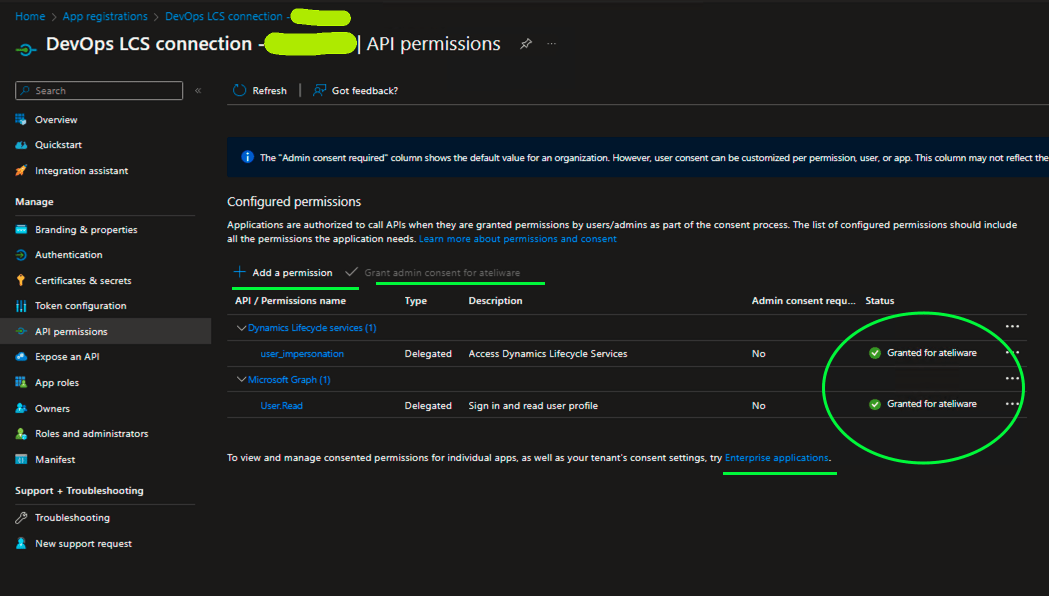Click Grant admin consent for ateliware
The image size is (1049, 596).
point(433,272)
